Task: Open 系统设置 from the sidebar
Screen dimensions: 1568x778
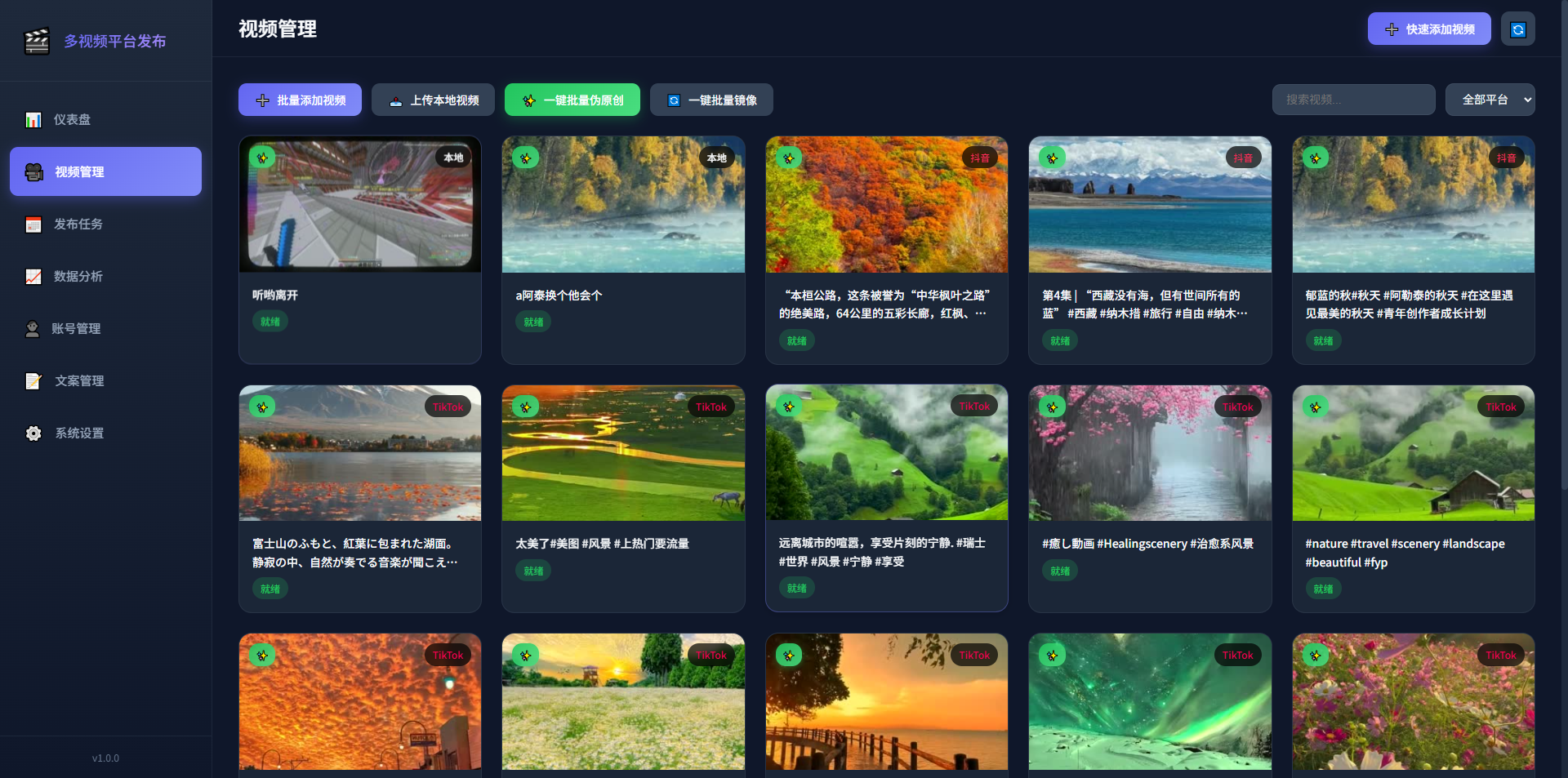Action: click(x=78, y=433)
